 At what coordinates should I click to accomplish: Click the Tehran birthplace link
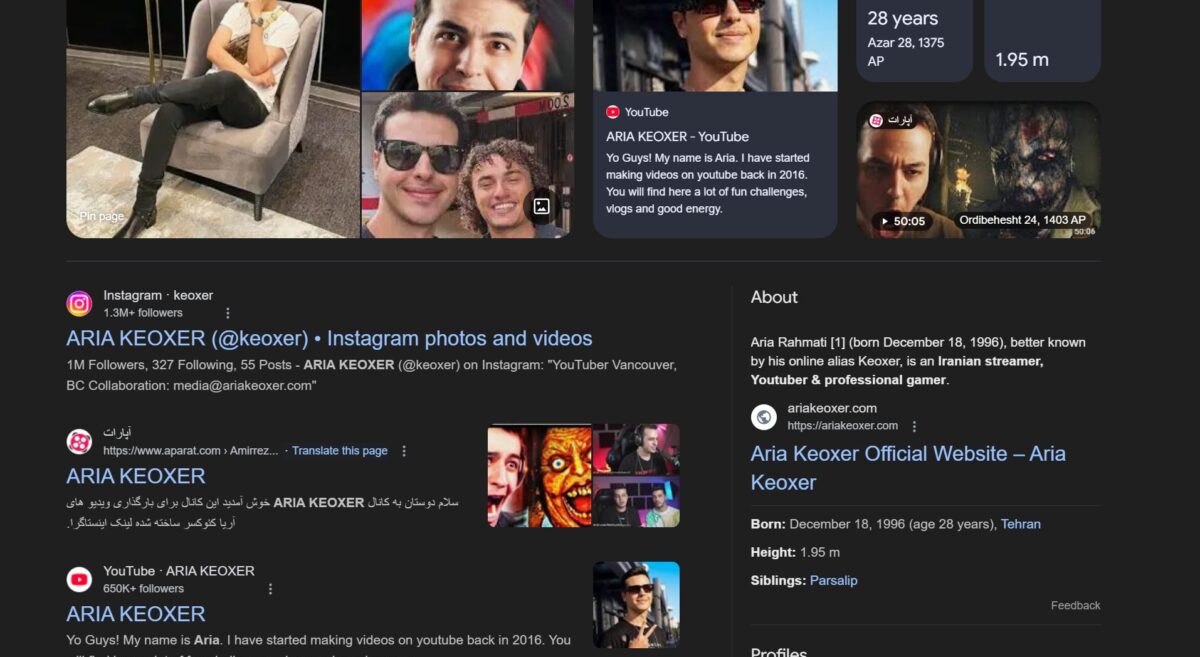[x=1020, y=524]
